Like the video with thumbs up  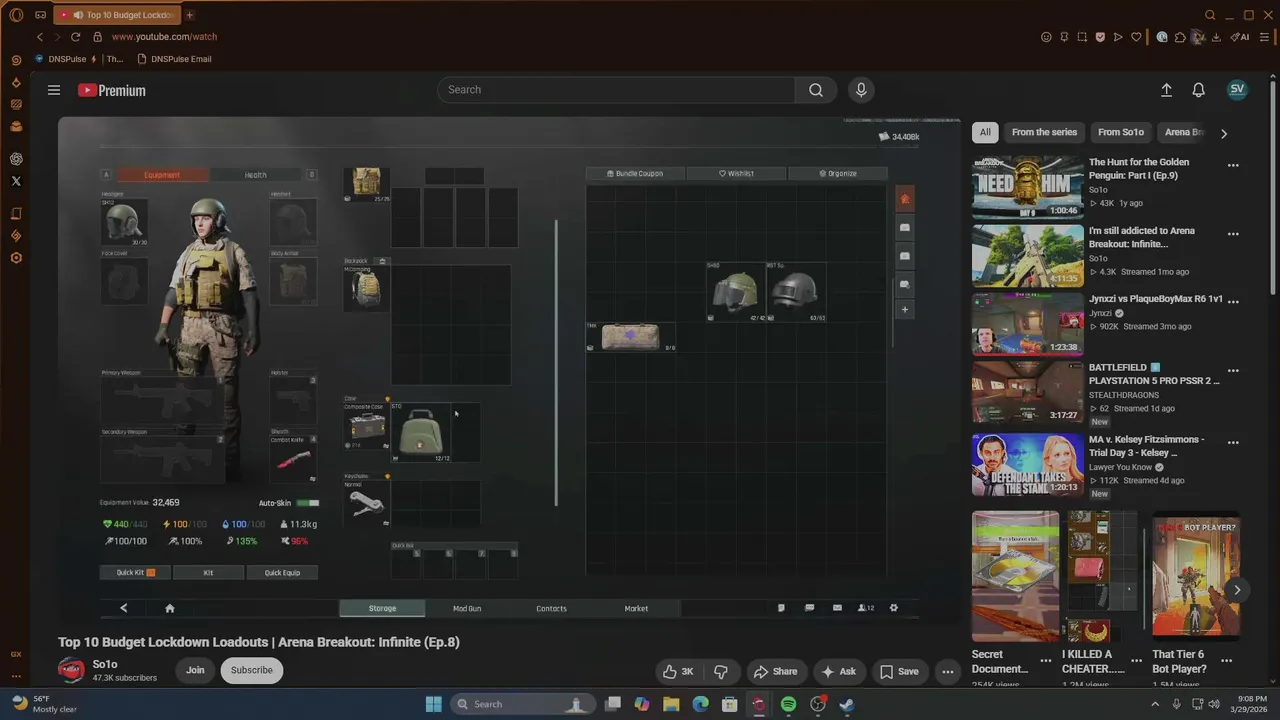(x=677, y=672)
